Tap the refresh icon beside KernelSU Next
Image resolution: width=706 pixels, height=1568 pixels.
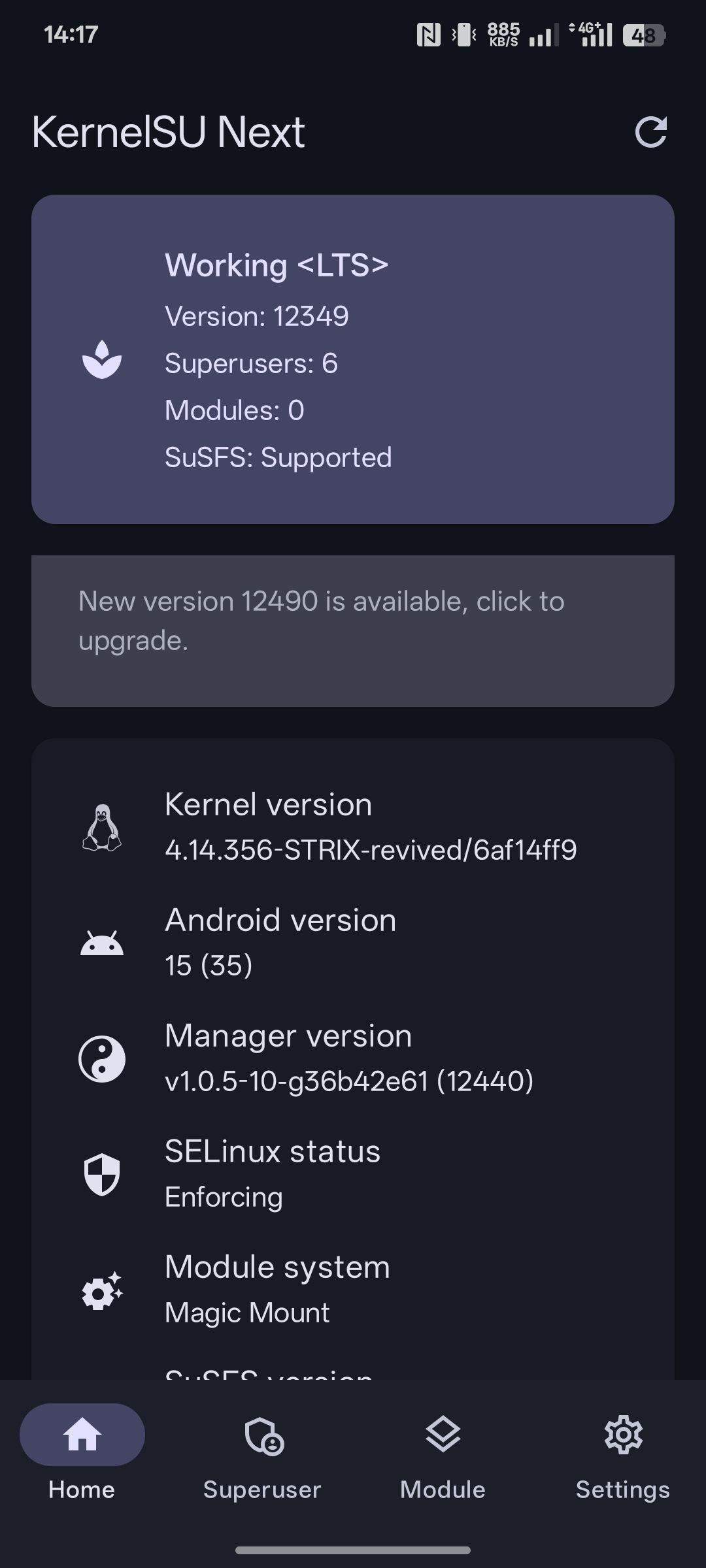click(x=651, y=132)
